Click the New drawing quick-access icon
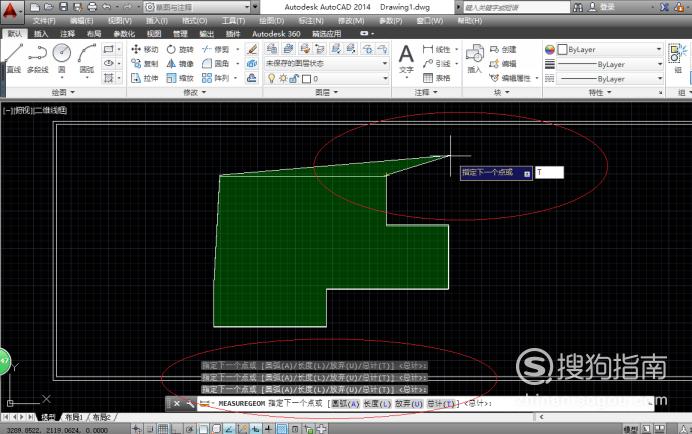Image resolution: width=692 pixels, height=434 pixels. pos(35,7)
